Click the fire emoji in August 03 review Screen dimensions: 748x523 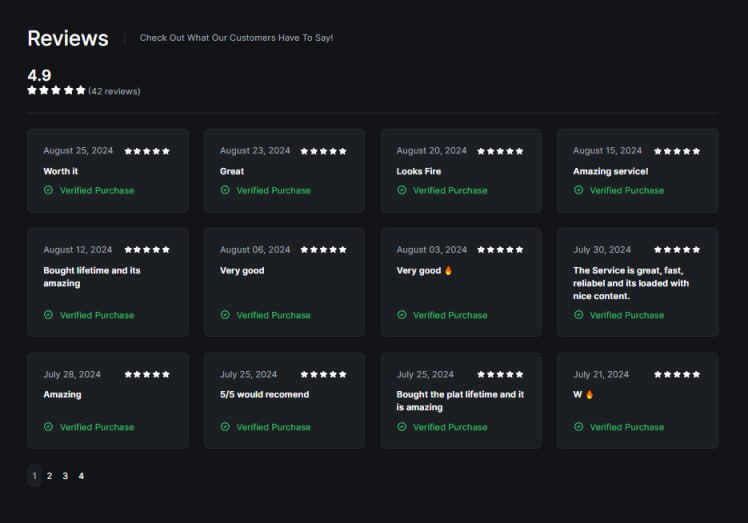tap(449, 271)
